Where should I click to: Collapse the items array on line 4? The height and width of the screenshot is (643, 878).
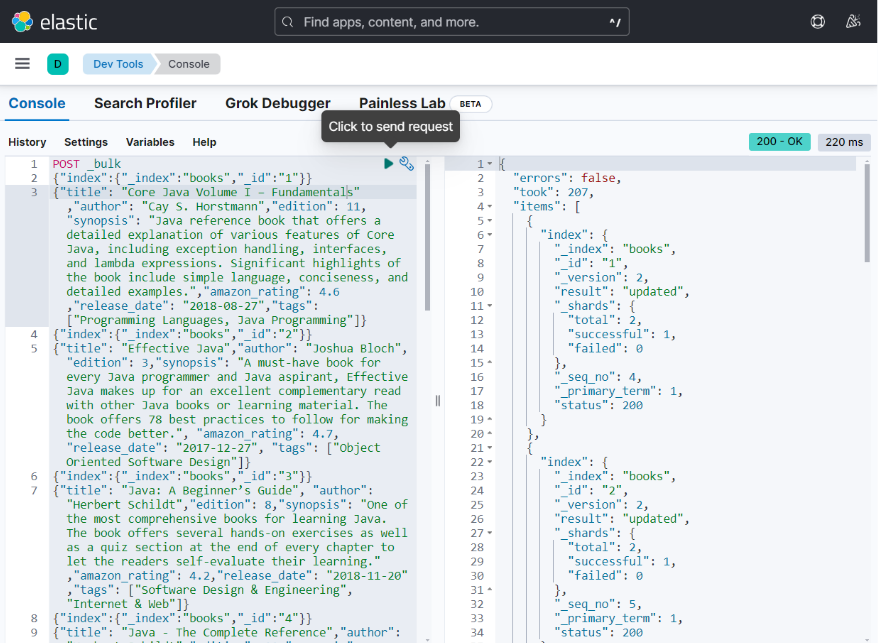tap(490, 207)
